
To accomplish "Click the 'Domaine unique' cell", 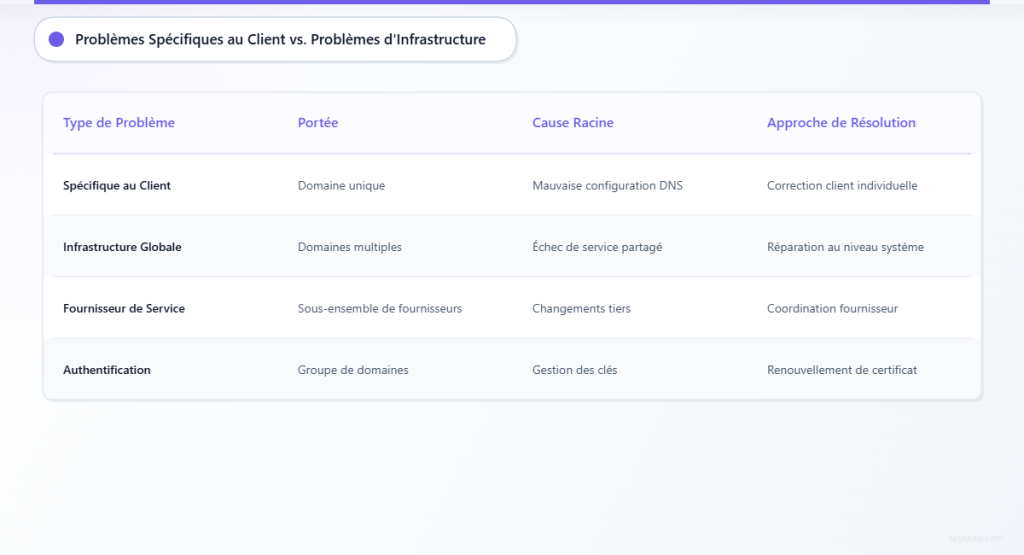I will pos(342,185).
